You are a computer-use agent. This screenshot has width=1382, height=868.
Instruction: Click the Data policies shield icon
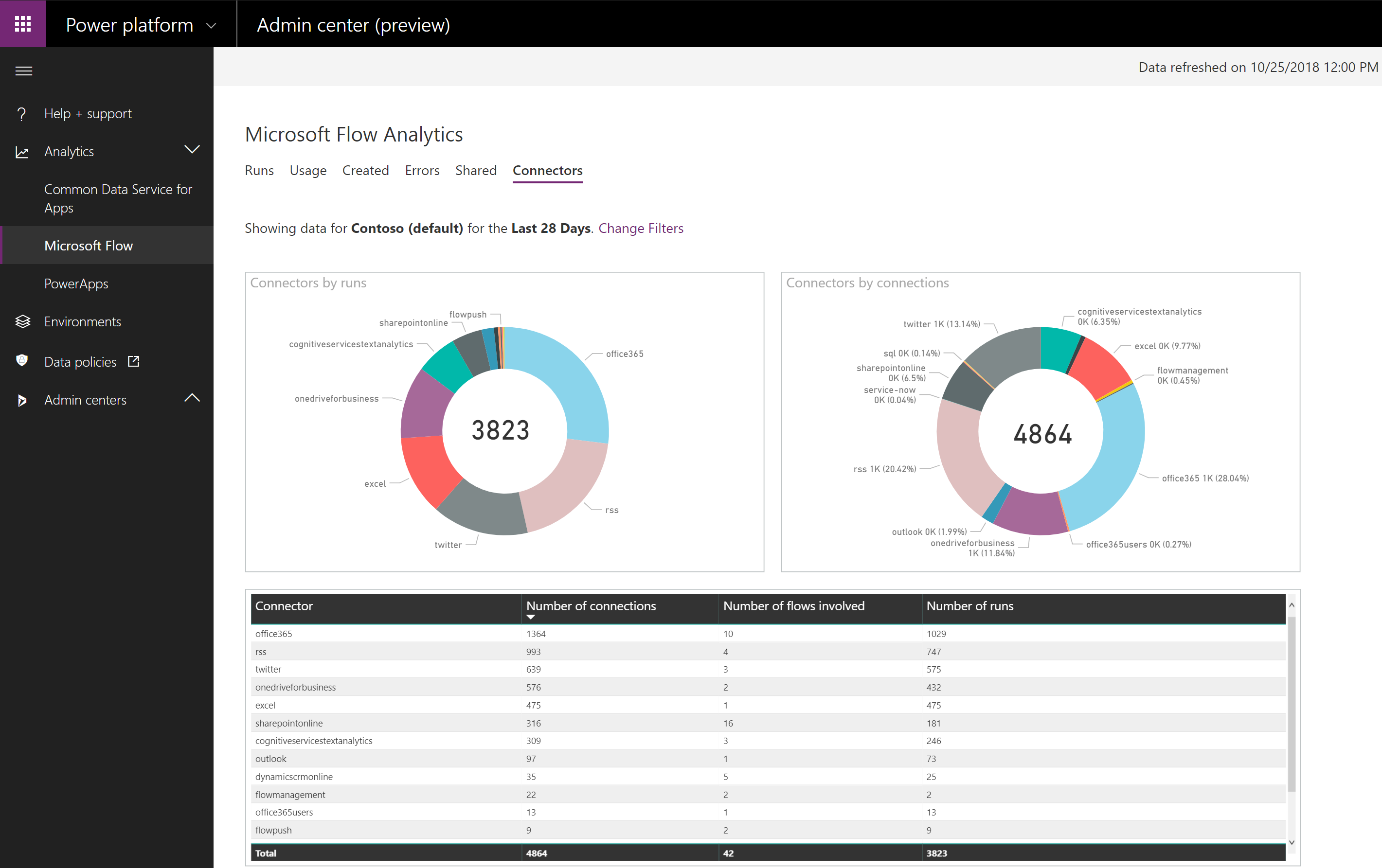[22, 361]
